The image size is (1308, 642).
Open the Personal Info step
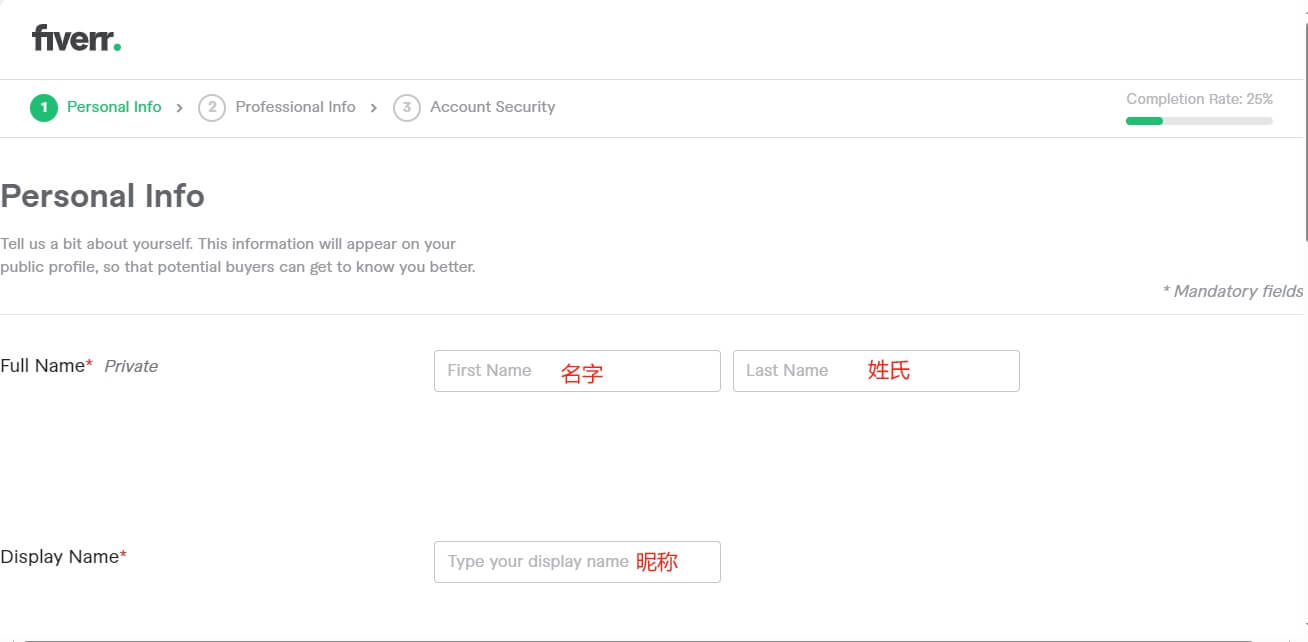coord(114,107)
